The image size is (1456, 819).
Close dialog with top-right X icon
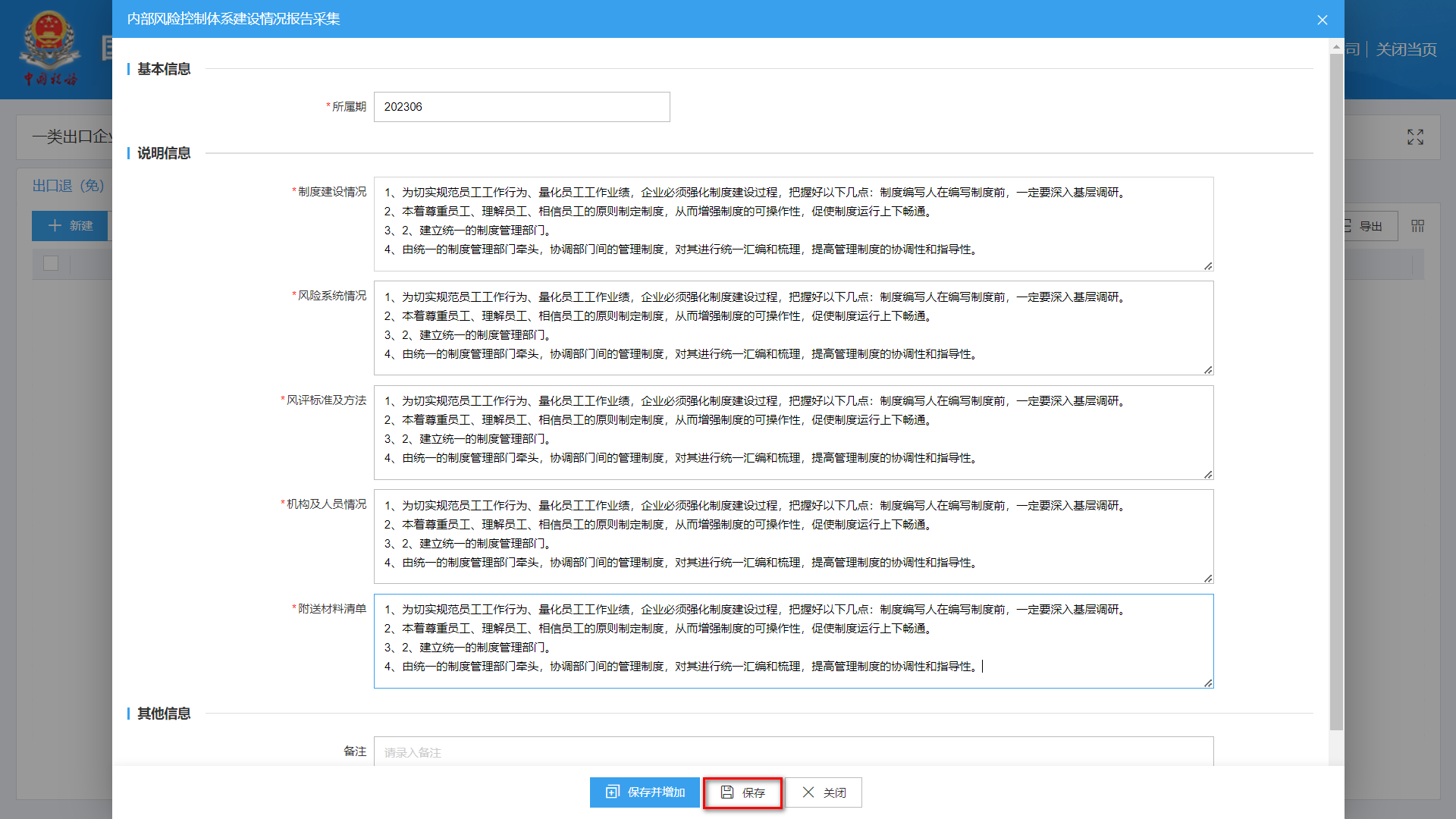(1322, 20)
